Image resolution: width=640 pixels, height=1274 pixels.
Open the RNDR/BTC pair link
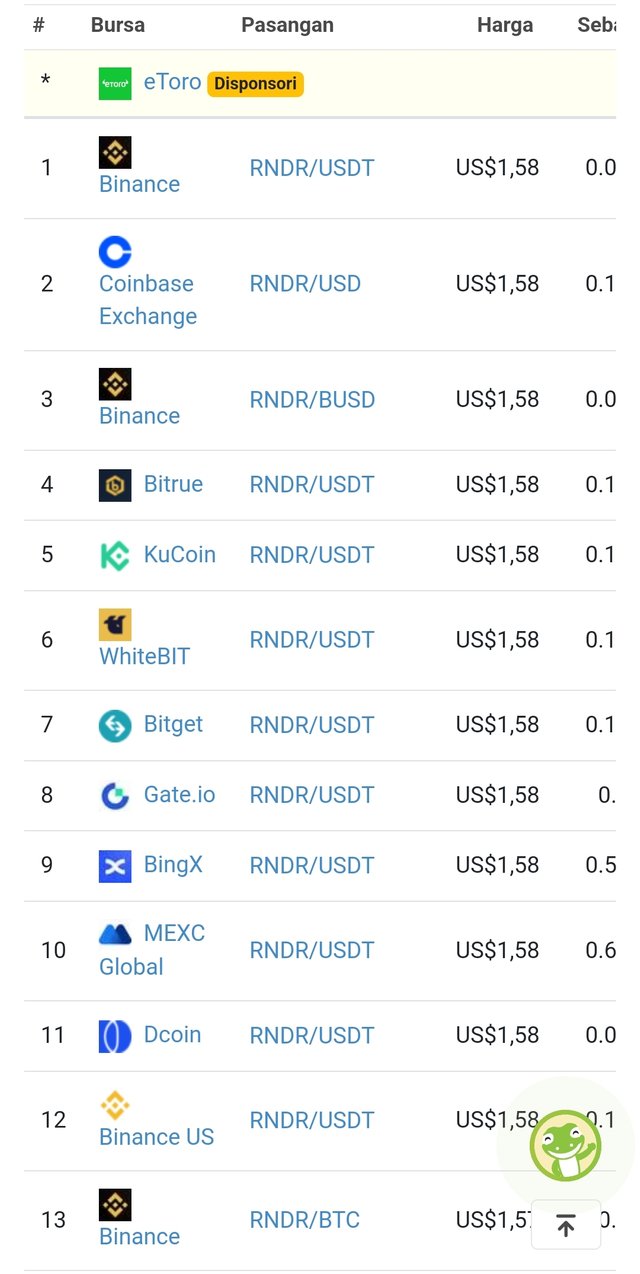(304, 1220)
